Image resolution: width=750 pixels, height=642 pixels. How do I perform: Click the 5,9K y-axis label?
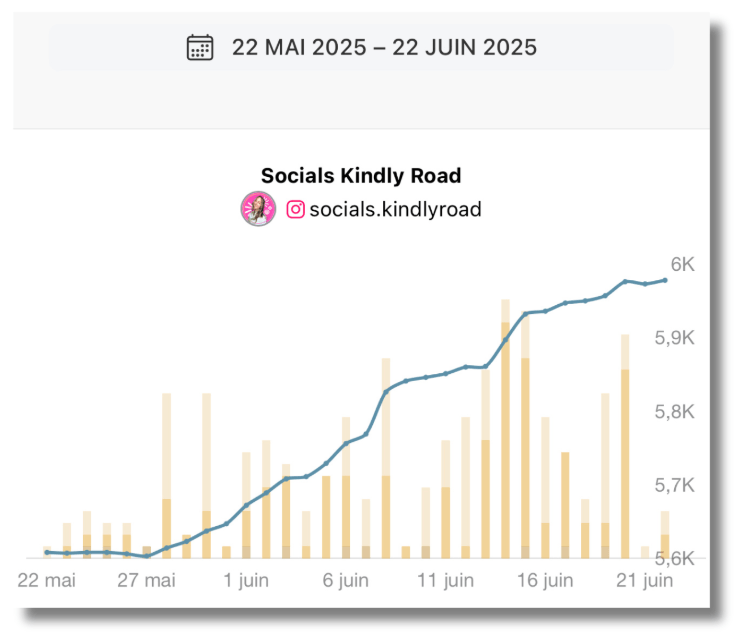pyautogui.click(x=674, y=338)
